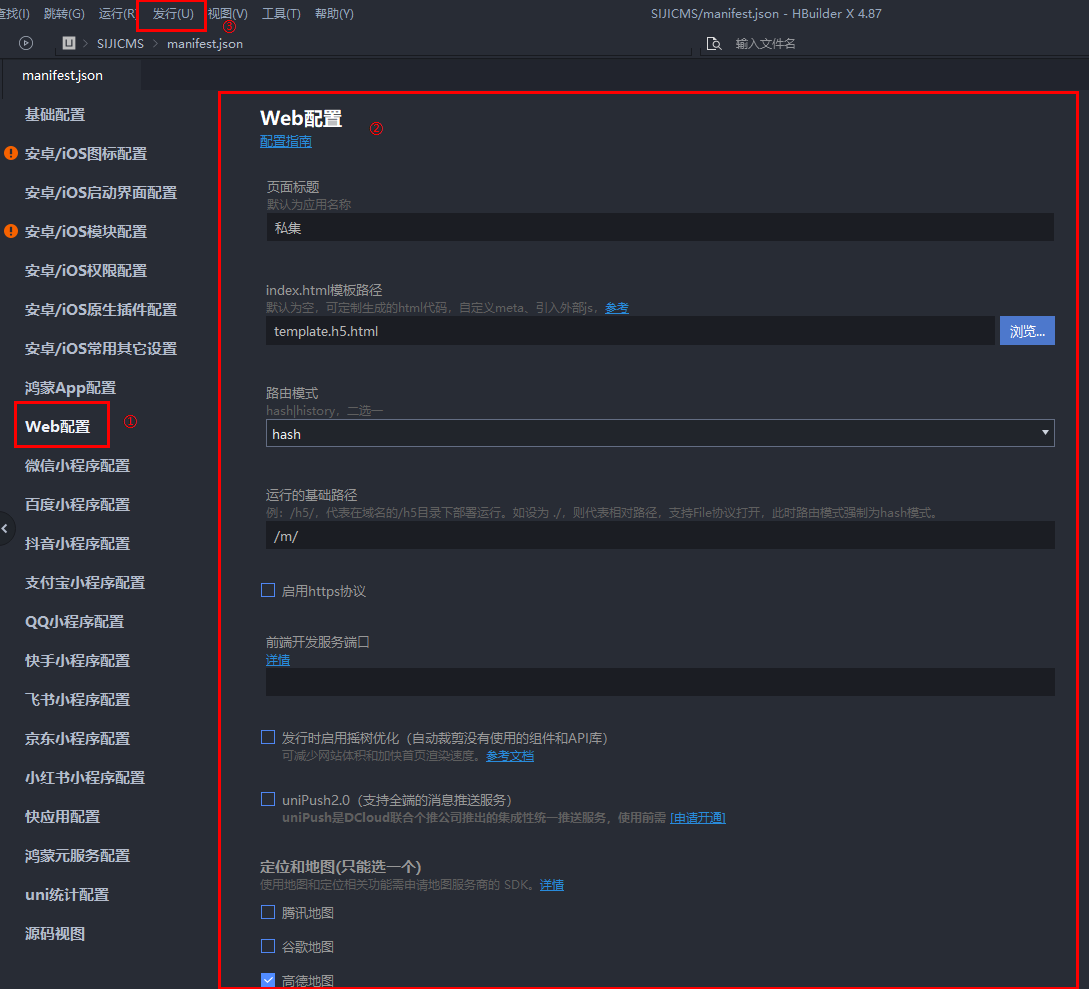Open 详情 link under 前端开发服务端口

pyautogui.click(x=278, y=660)
